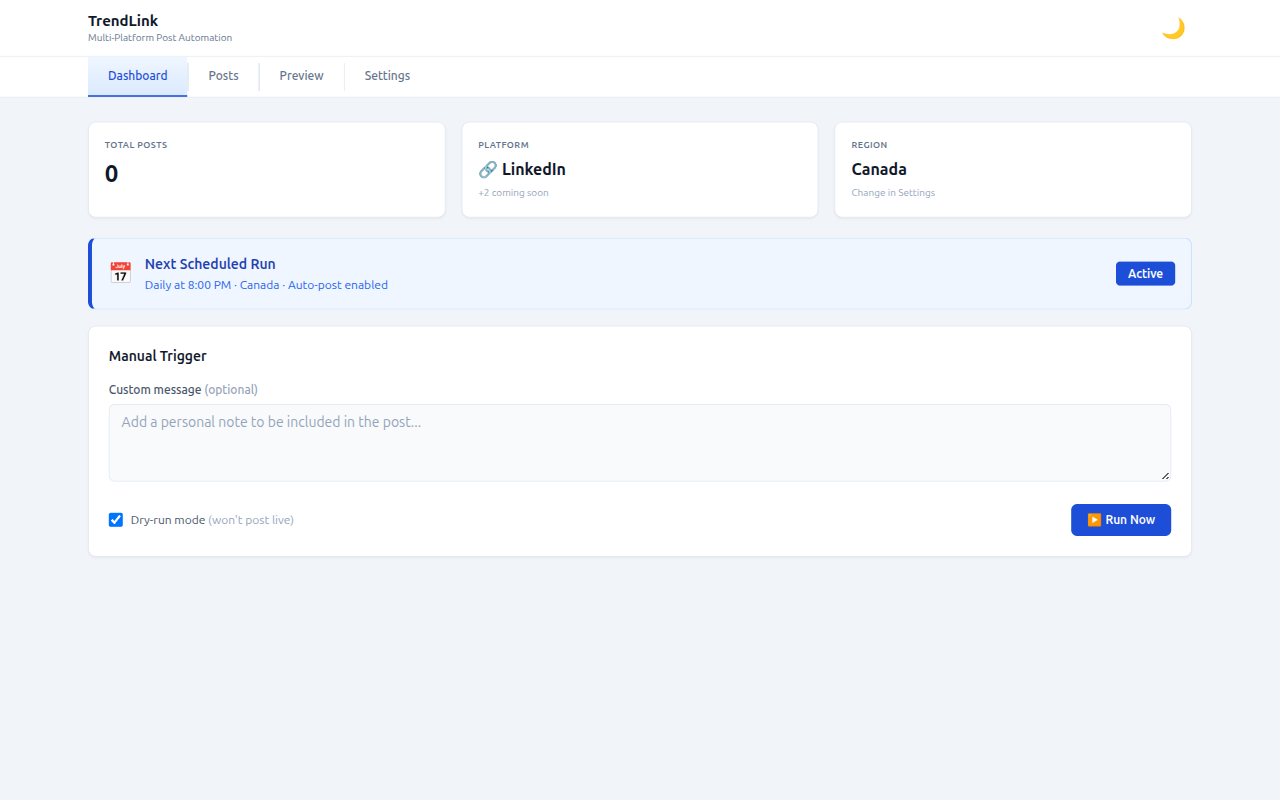Uncheck the Dry-run mode checkbox
This screenshot has height=800, width=1280.
click(x=116, y=520)
